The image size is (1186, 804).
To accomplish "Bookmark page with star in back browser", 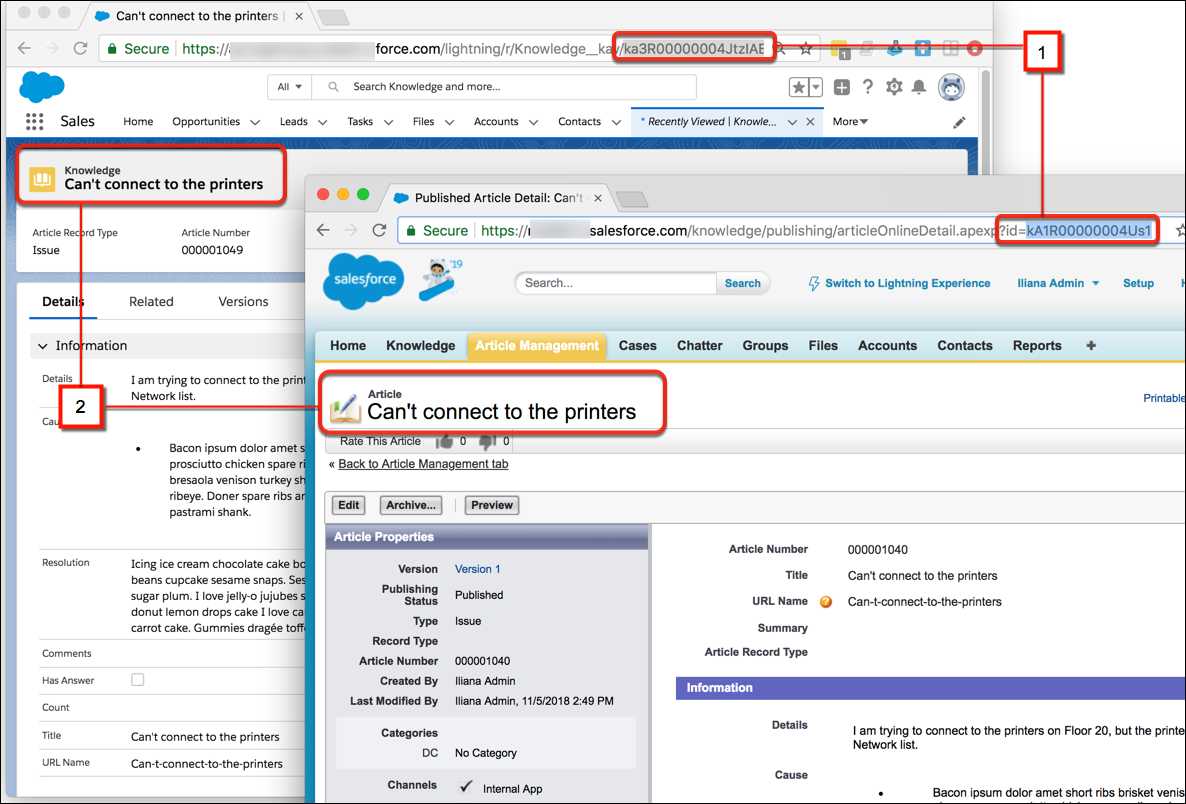I will click(x=806, y=48).
